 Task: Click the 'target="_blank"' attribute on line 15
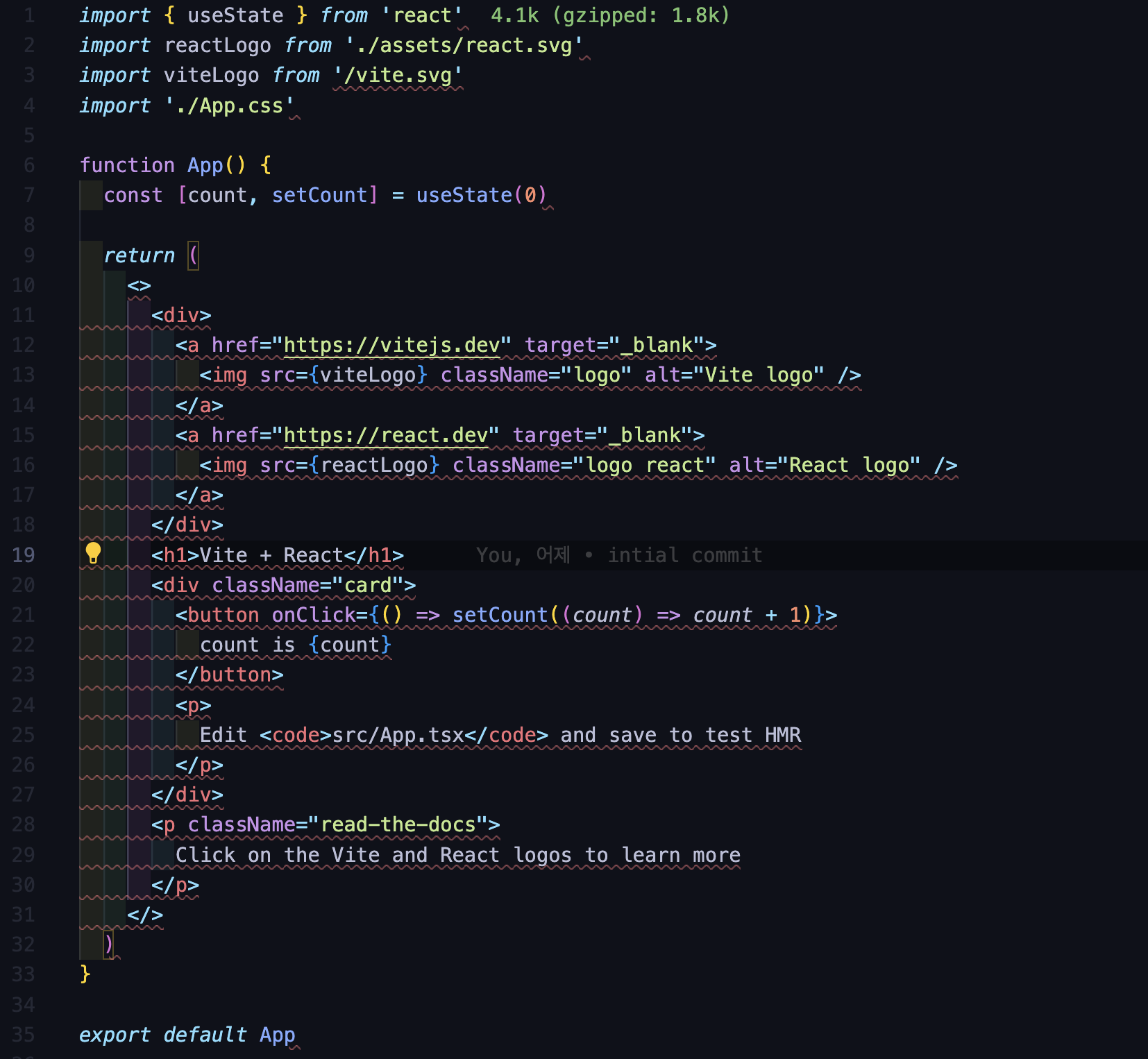tap(602, 435)
